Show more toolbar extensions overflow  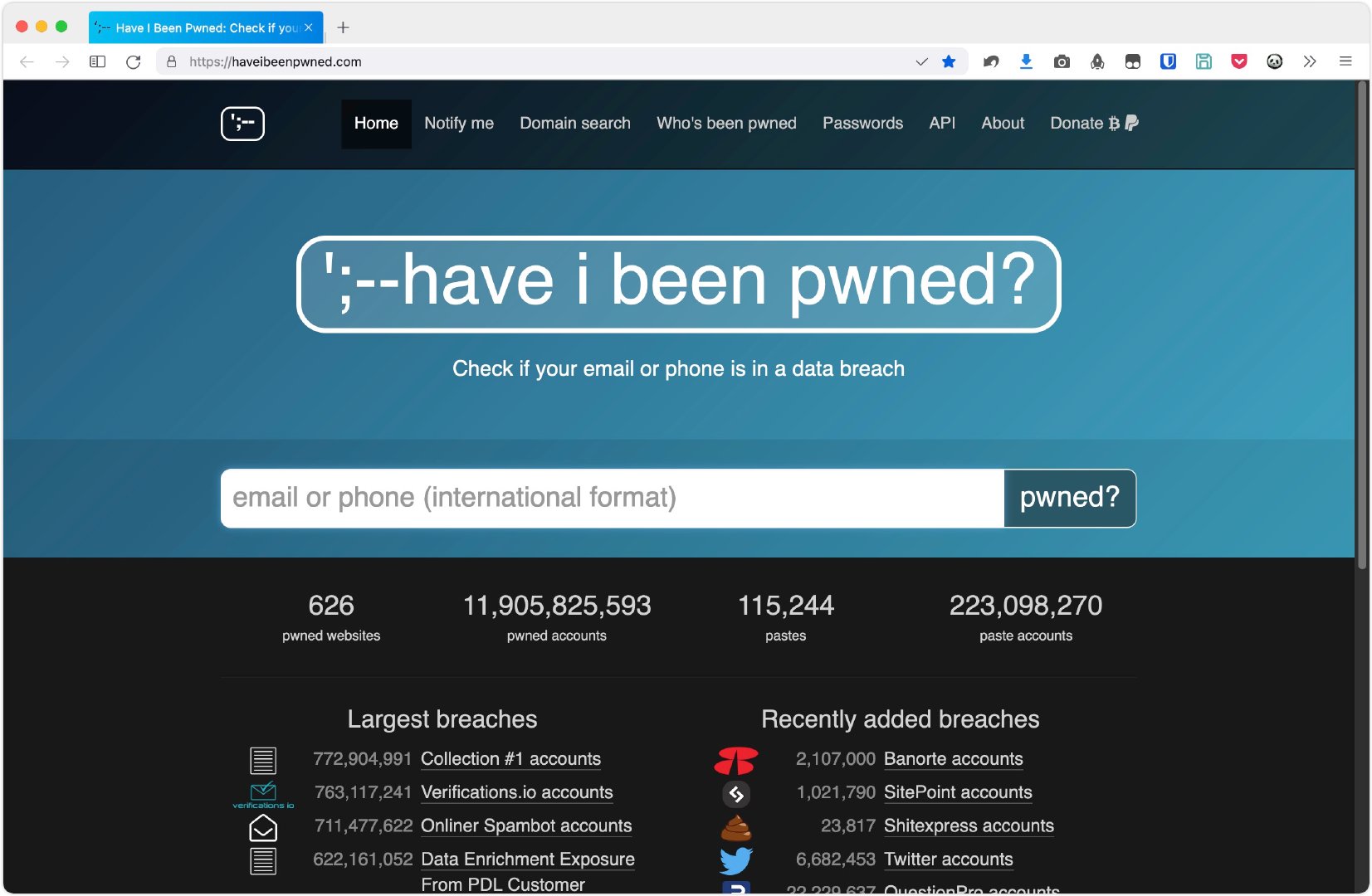[1310, 61]
